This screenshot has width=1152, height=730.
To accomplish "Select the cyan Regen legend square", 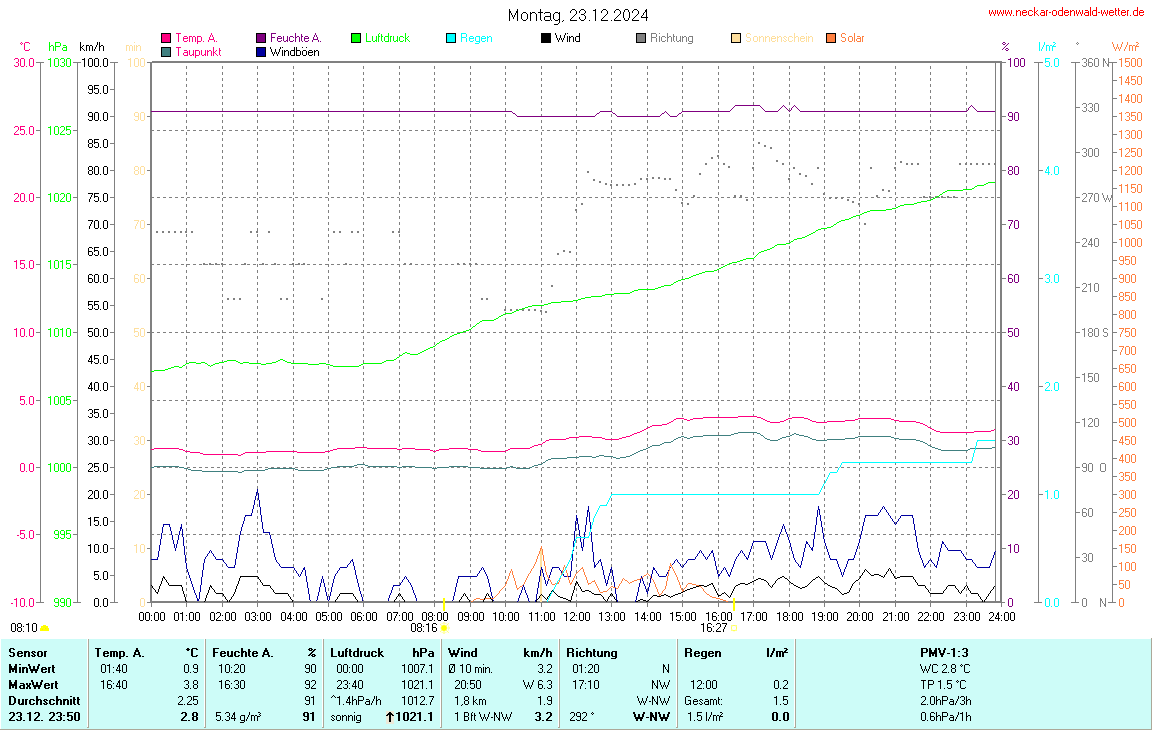I will [451, 38].
